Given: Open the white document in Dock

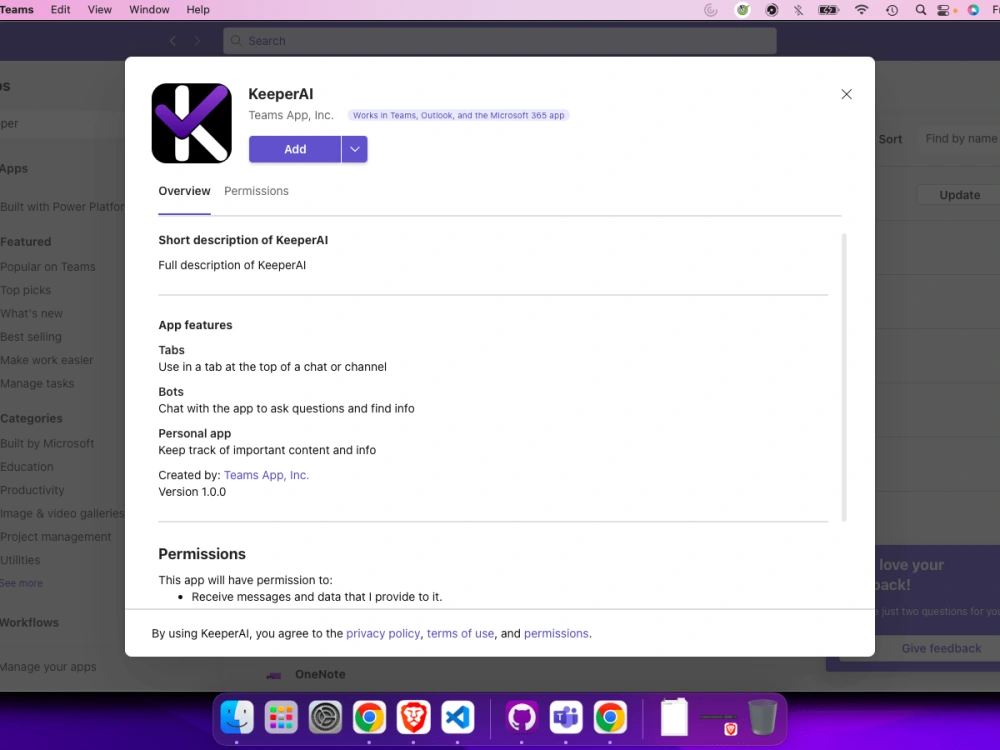Looking at the screenshot, I should pos(674,717).
